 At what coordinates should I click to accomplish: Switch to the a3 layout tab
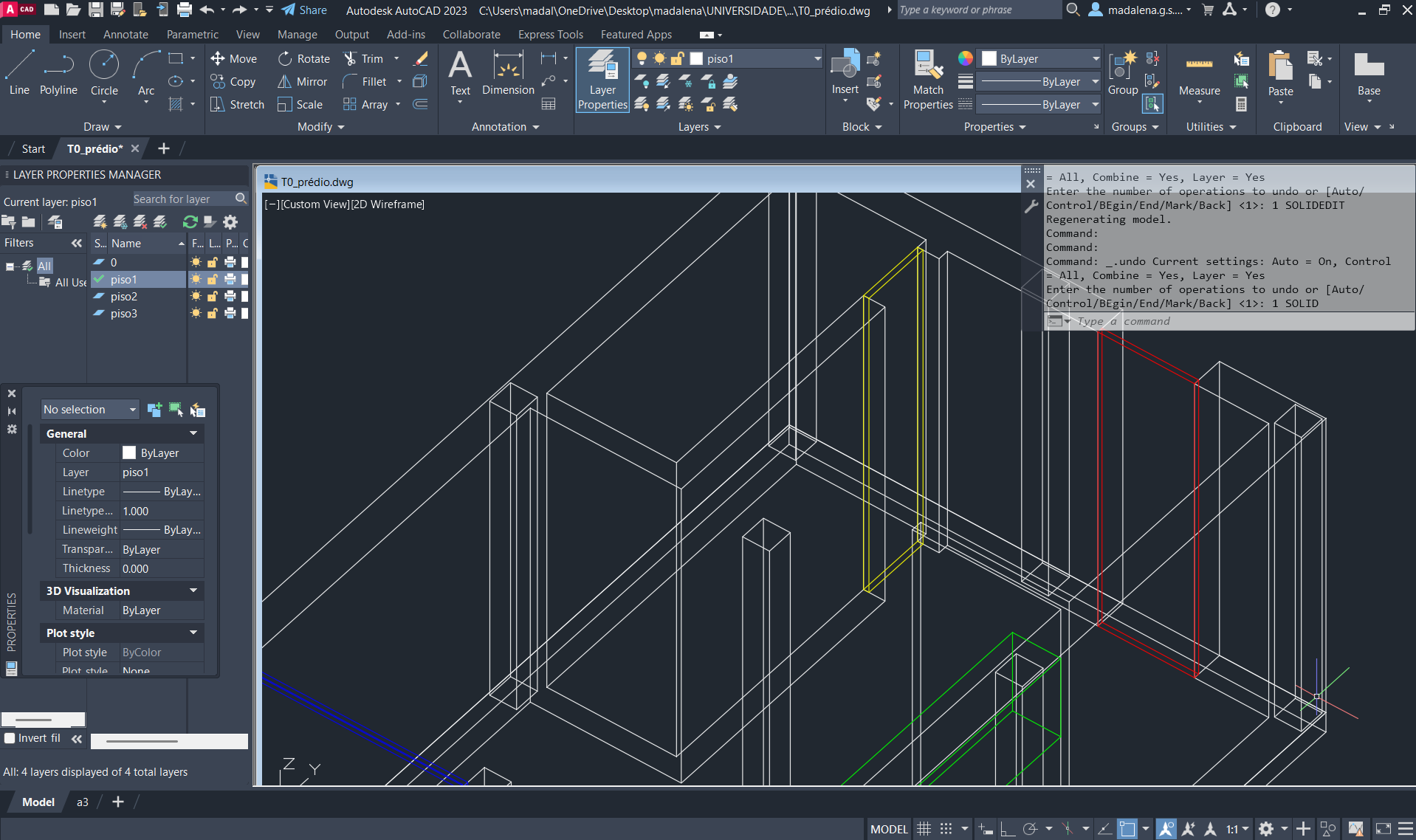(83, 802)
